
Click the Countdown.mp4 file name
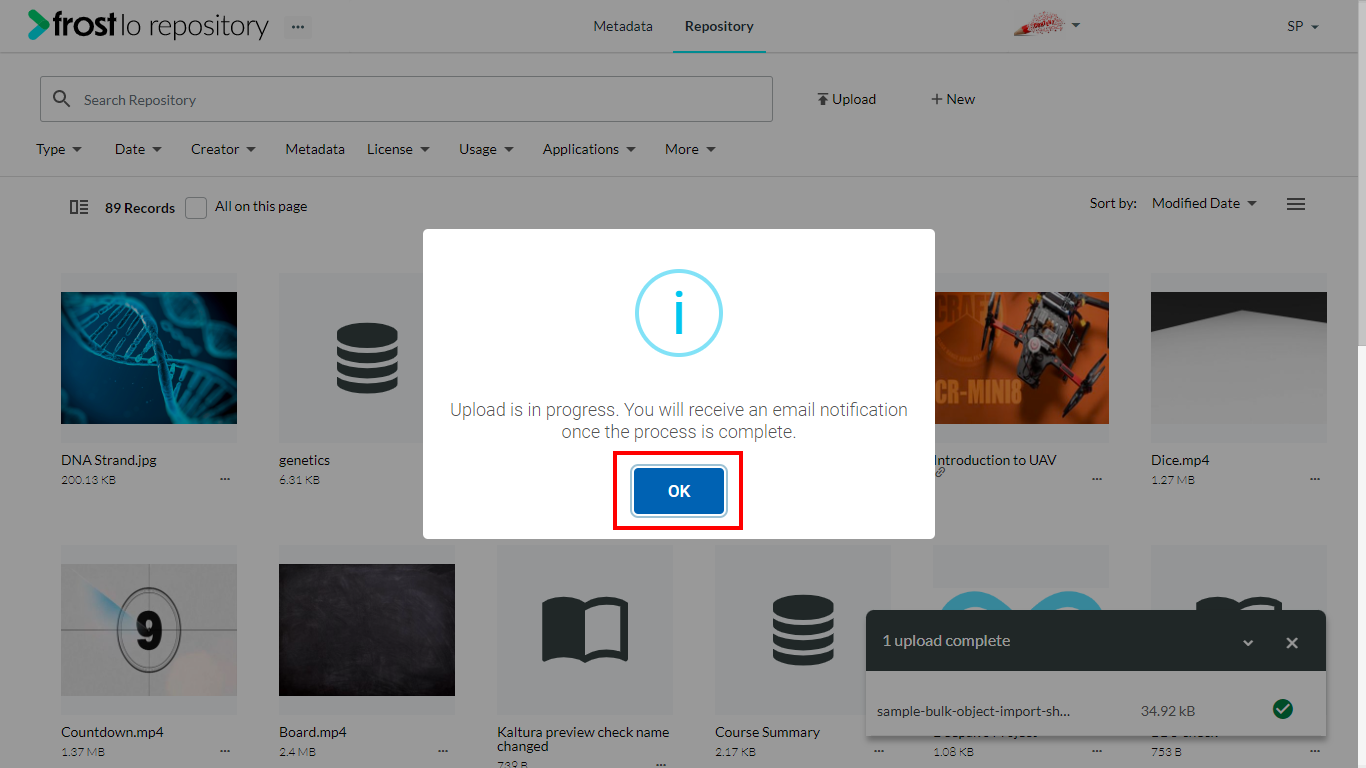tap(112, 732)
